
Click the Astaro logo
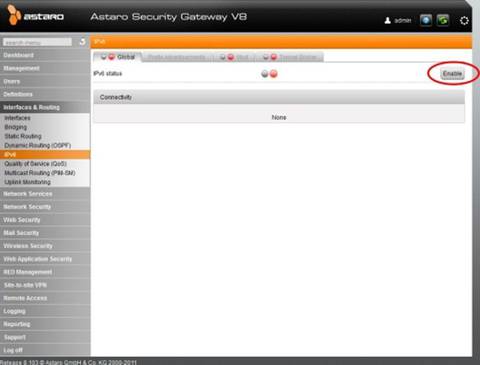[x=35, y=15]
